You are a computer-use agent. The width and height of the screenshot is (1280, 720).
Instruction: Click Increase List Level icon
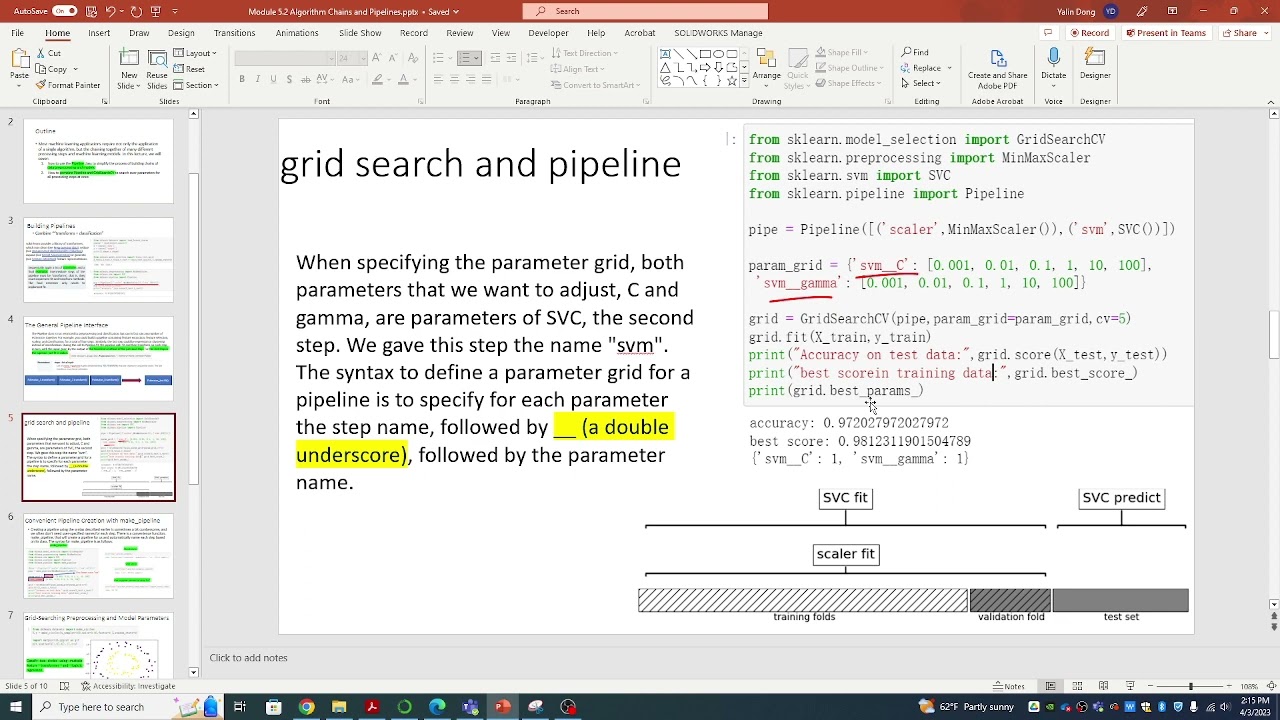pos(511,58)
